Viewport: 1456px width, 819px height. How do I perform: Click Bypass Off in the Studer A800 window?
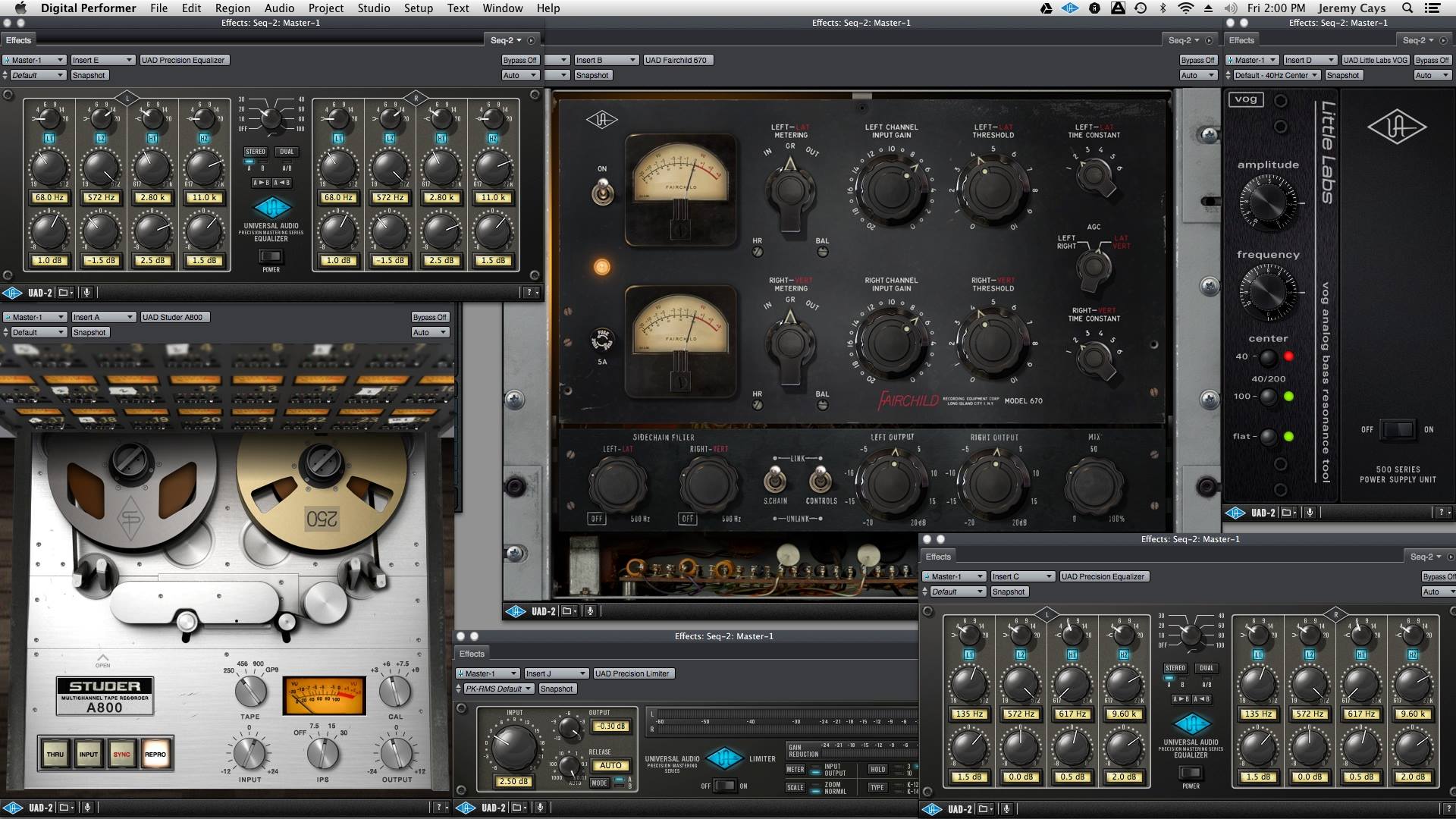pyautogui.click(x=430, y=317)
